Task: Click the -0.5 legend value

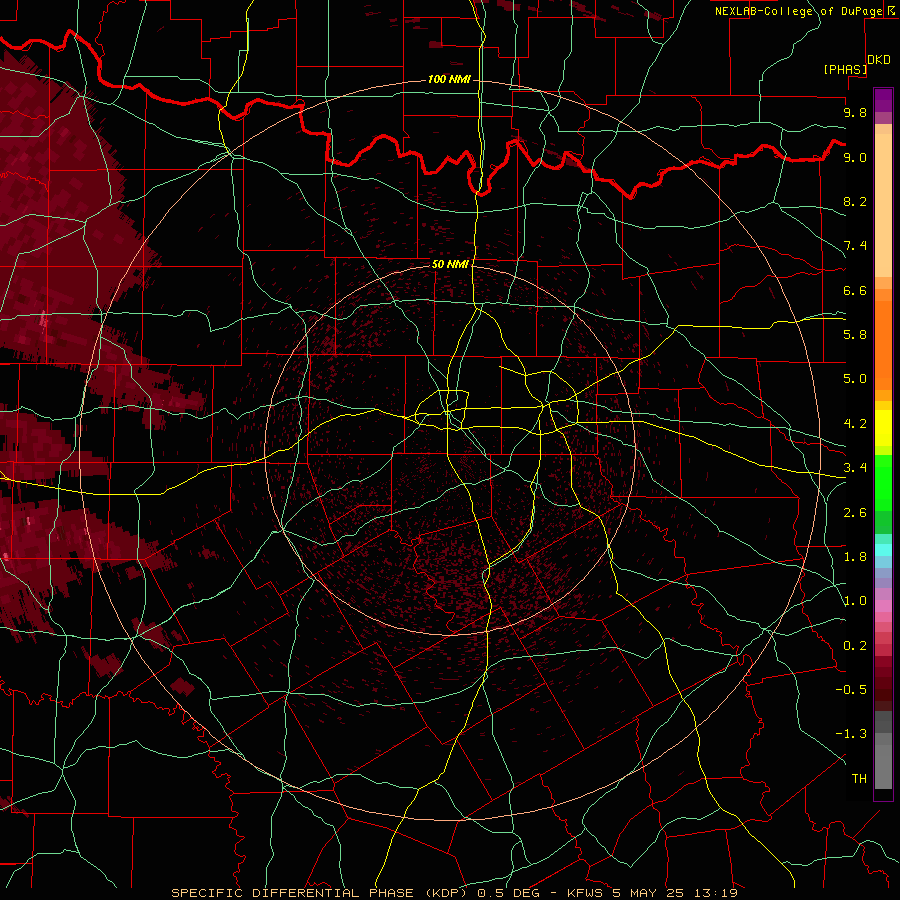Action: (851, 690)
